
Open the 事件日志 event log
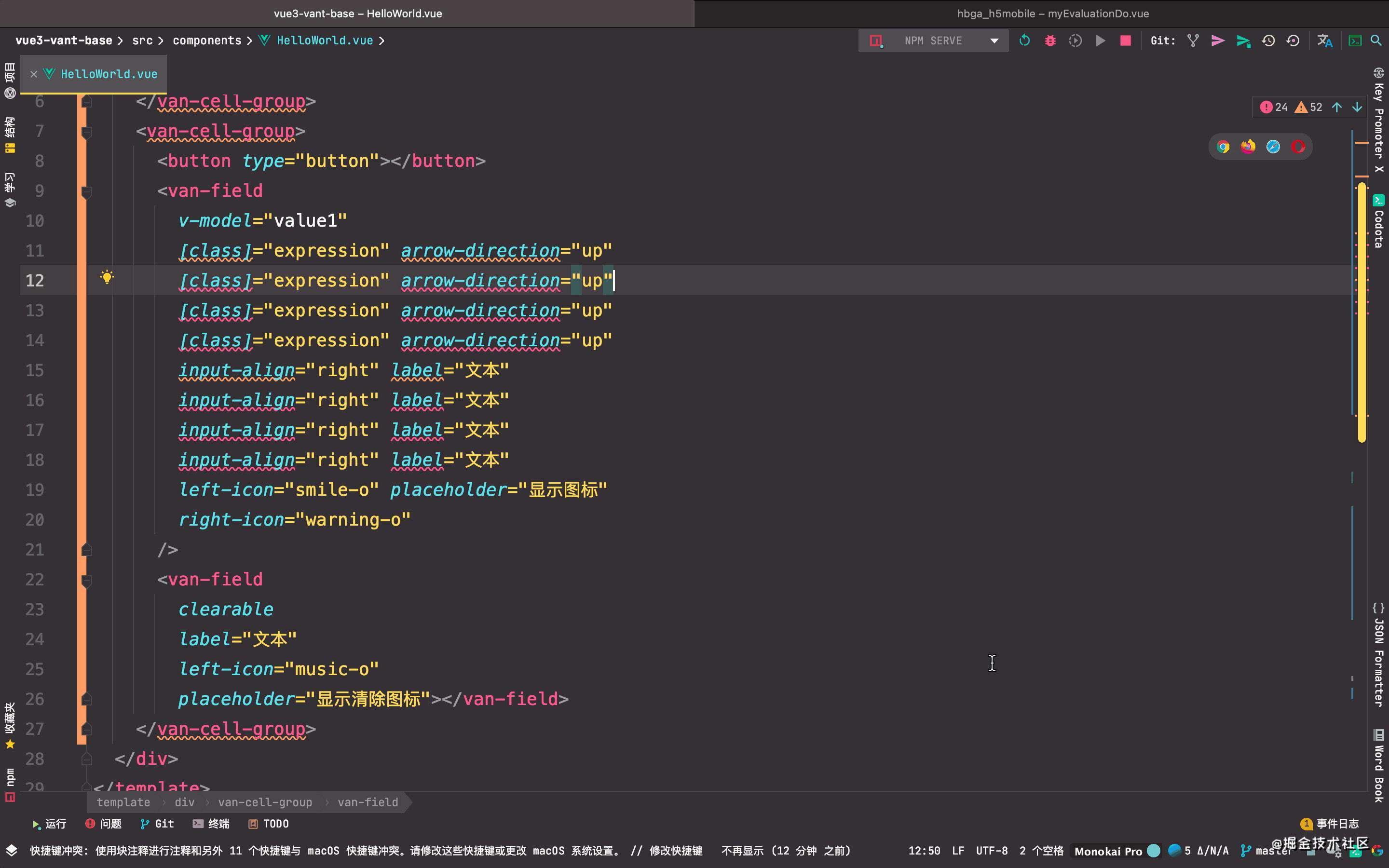point(1330,824)
